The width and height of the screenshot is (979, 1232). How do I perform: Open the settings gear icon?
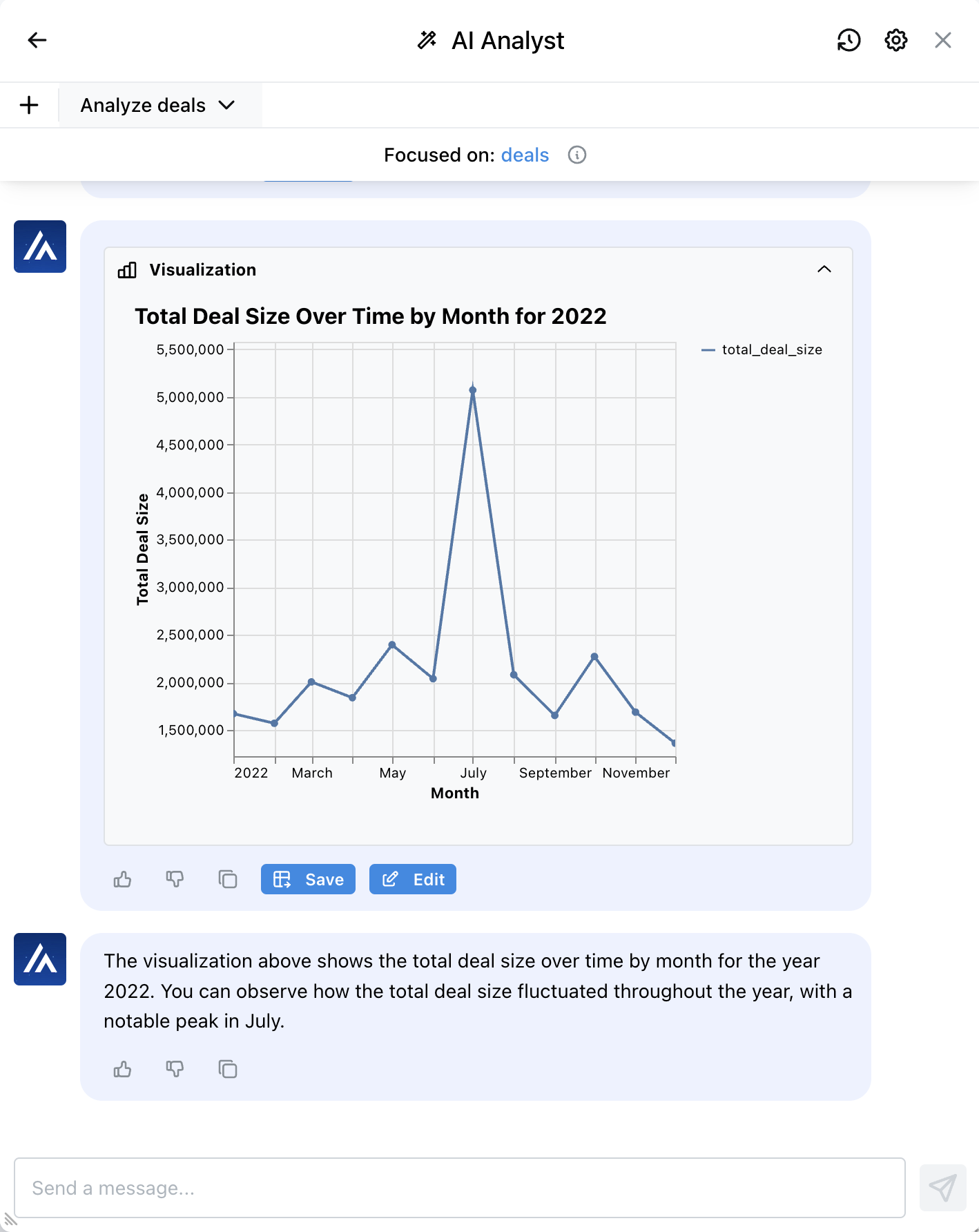(895, 40)
